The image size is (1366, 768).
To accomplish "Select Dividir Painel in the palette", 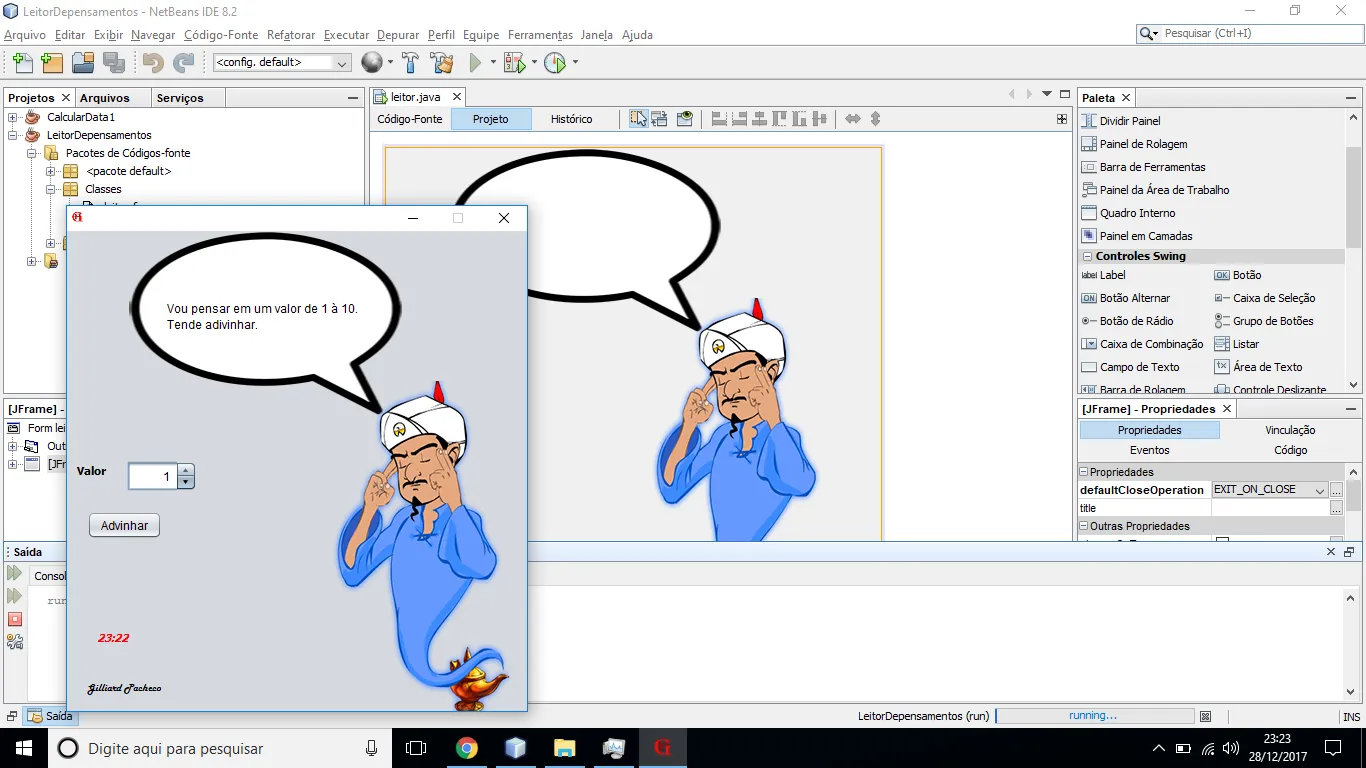I will (1121, 121).
